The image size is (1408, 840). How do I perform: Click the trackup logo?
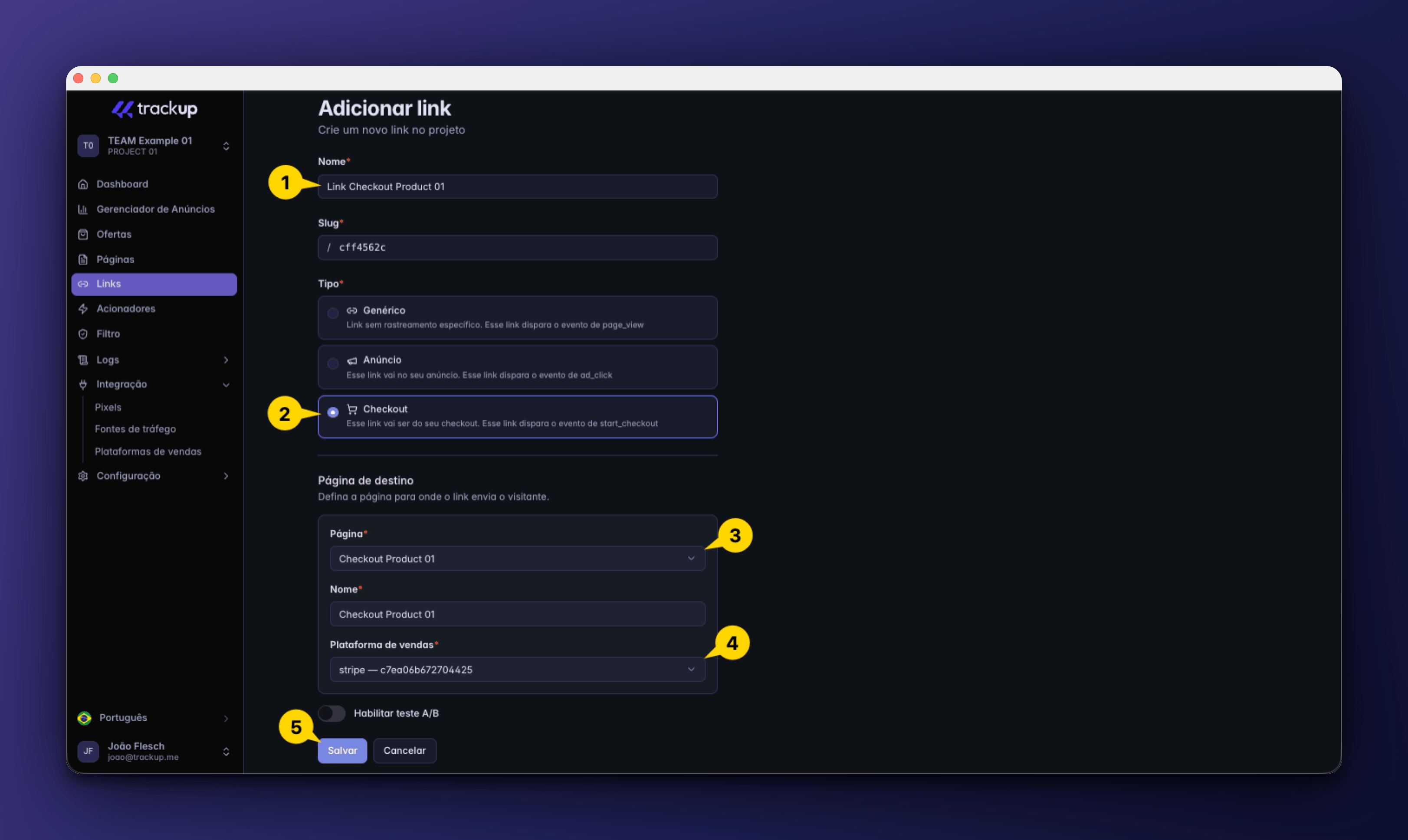pyautogui.click(x=154, y=109)
